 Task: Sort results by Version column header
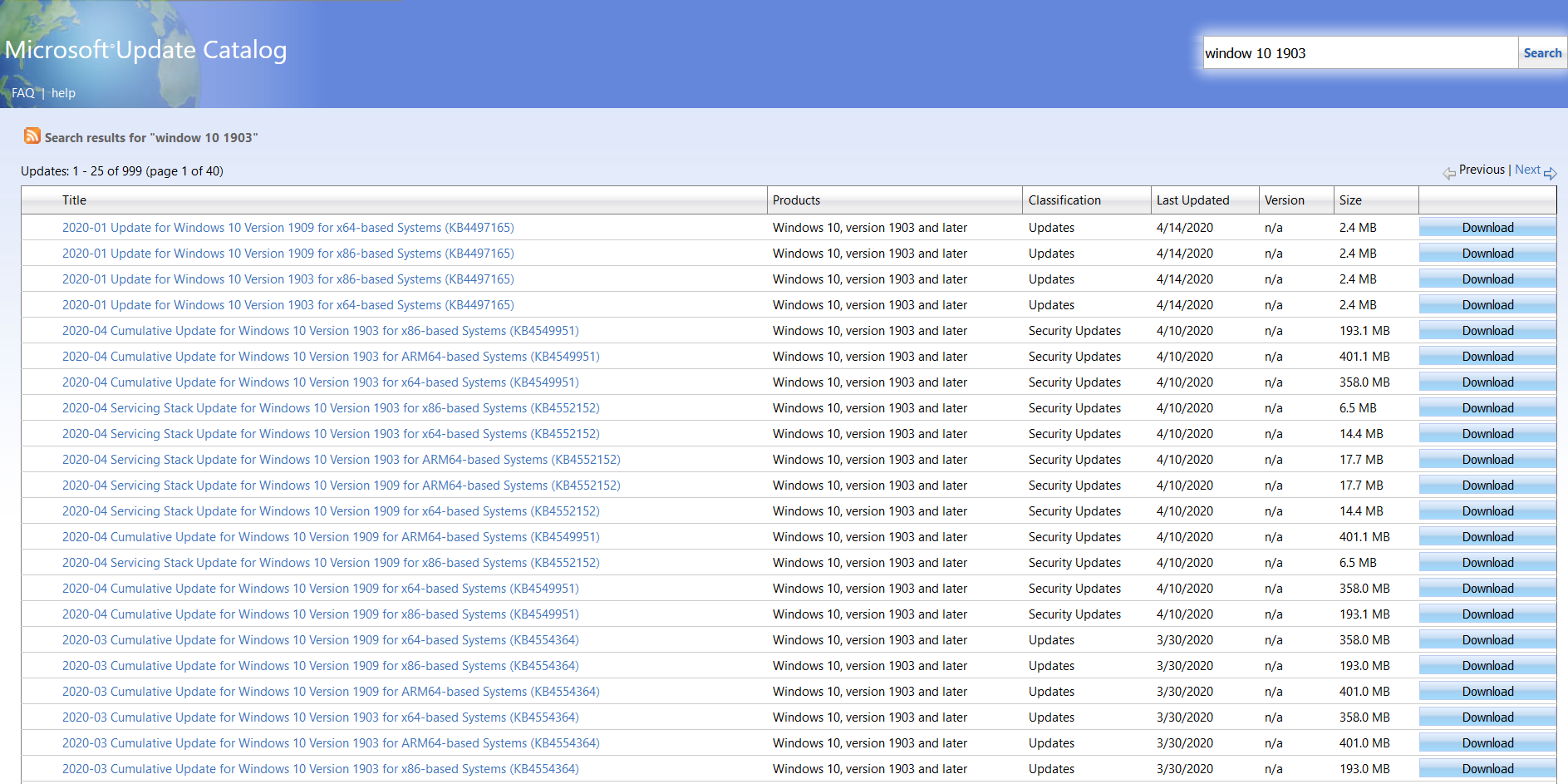[1284, 200]
